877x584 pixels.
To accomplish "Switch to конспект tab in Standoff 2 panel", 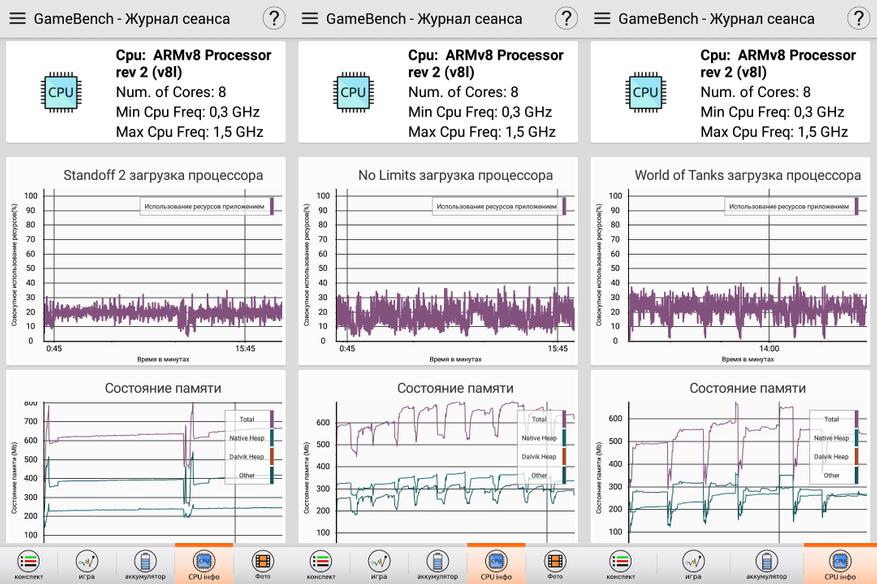I will click(x=29, y=564).
